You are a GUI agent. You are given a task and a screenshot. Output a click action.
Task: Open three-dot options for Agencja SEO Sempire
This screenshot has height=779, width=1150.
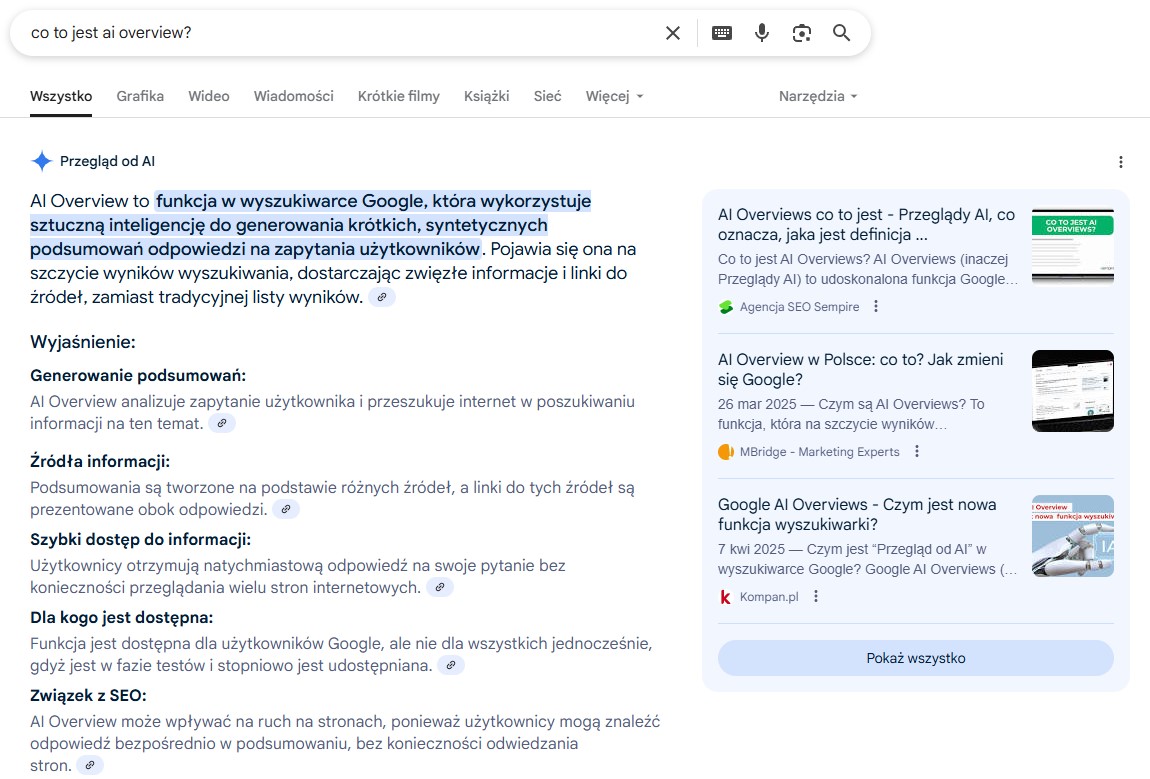876,307
